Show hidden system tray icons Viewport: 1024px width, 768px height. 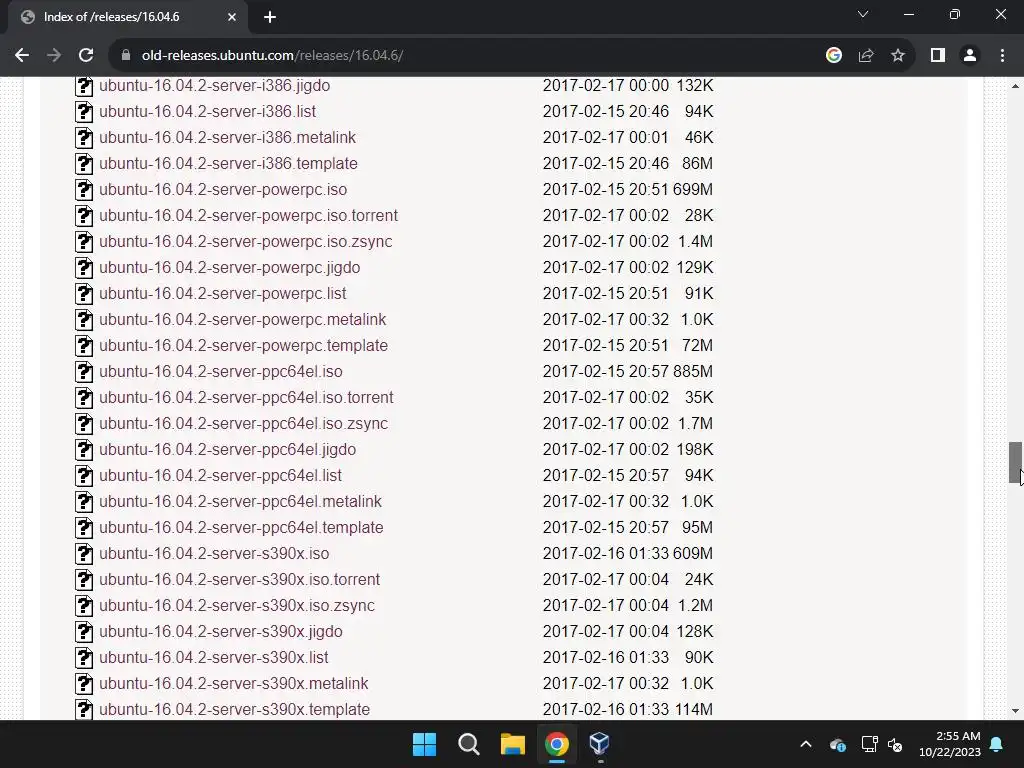806,744
